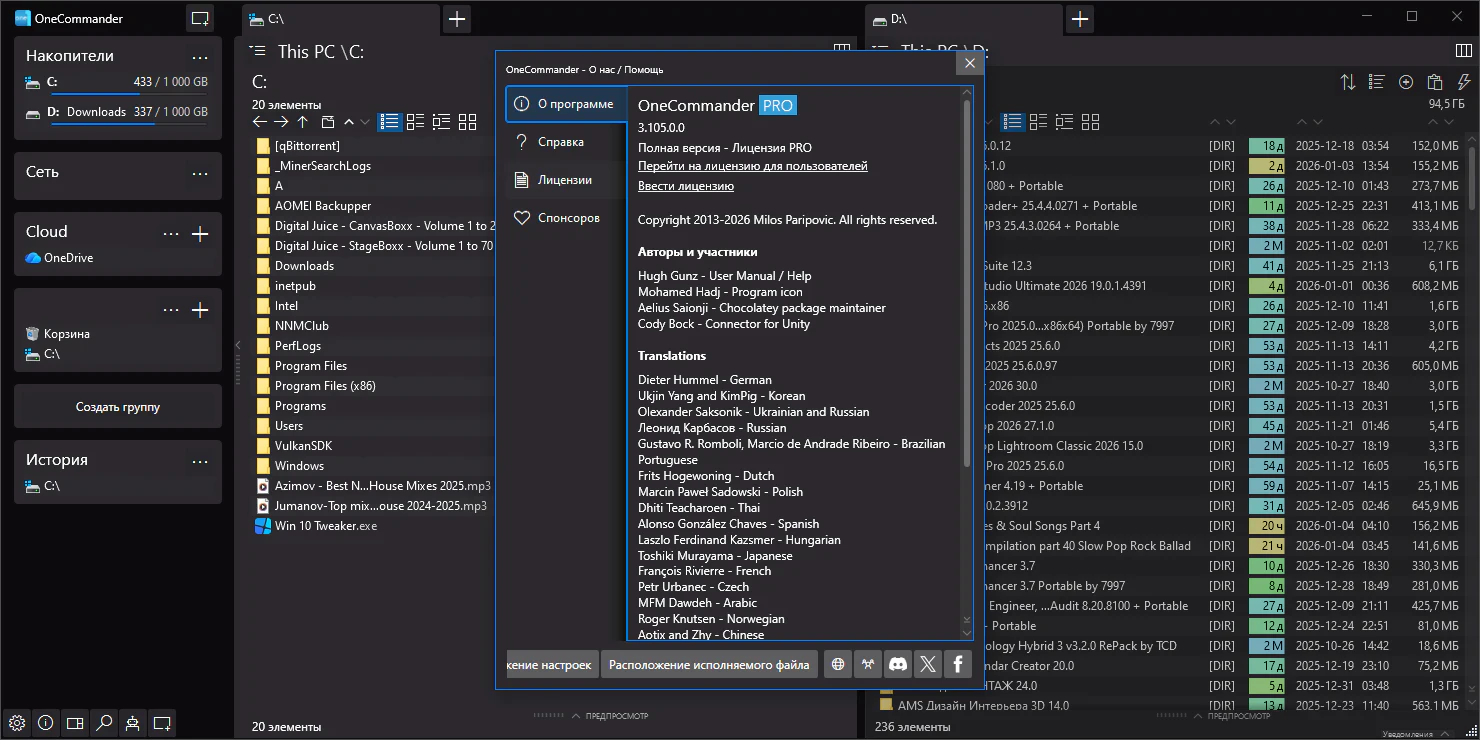Viewport: 1480px width, 740px height.
Task: Open the Discord icon in the dialog
Action: tap(898, 664)
